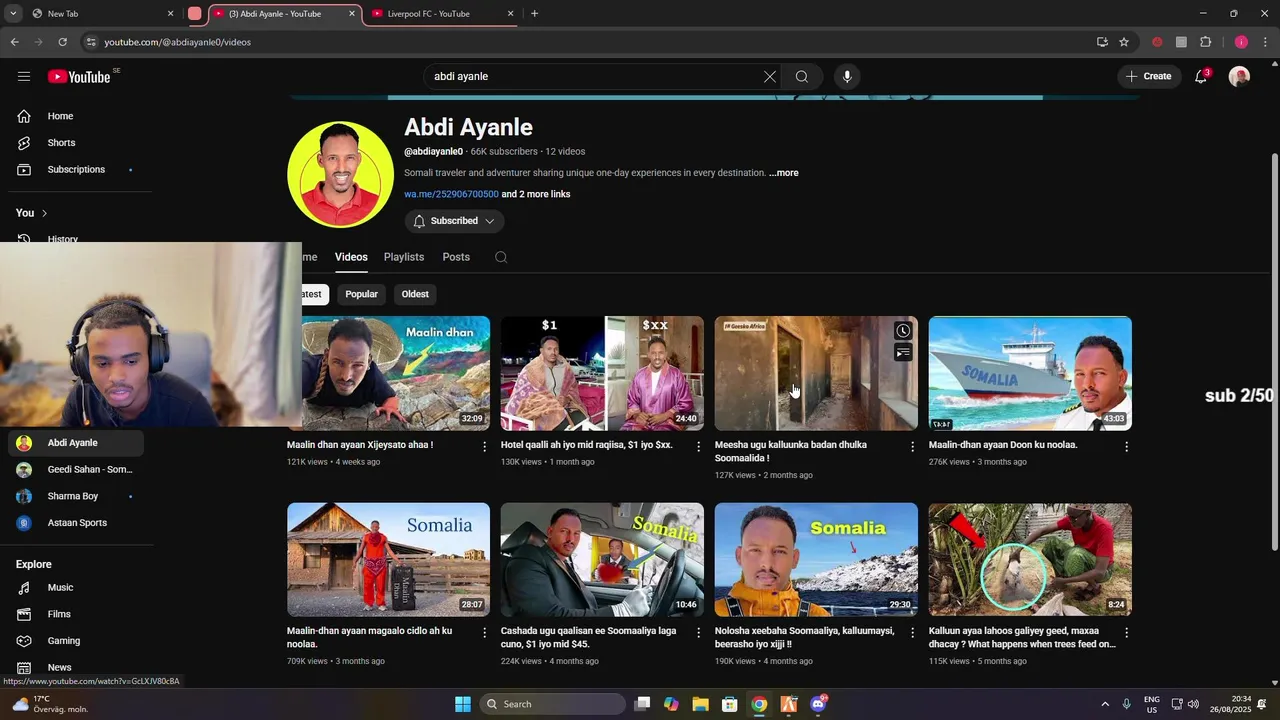Open options menu for "Maalin-dhan ayaan magaalo cidlo"

pos(485,632)
